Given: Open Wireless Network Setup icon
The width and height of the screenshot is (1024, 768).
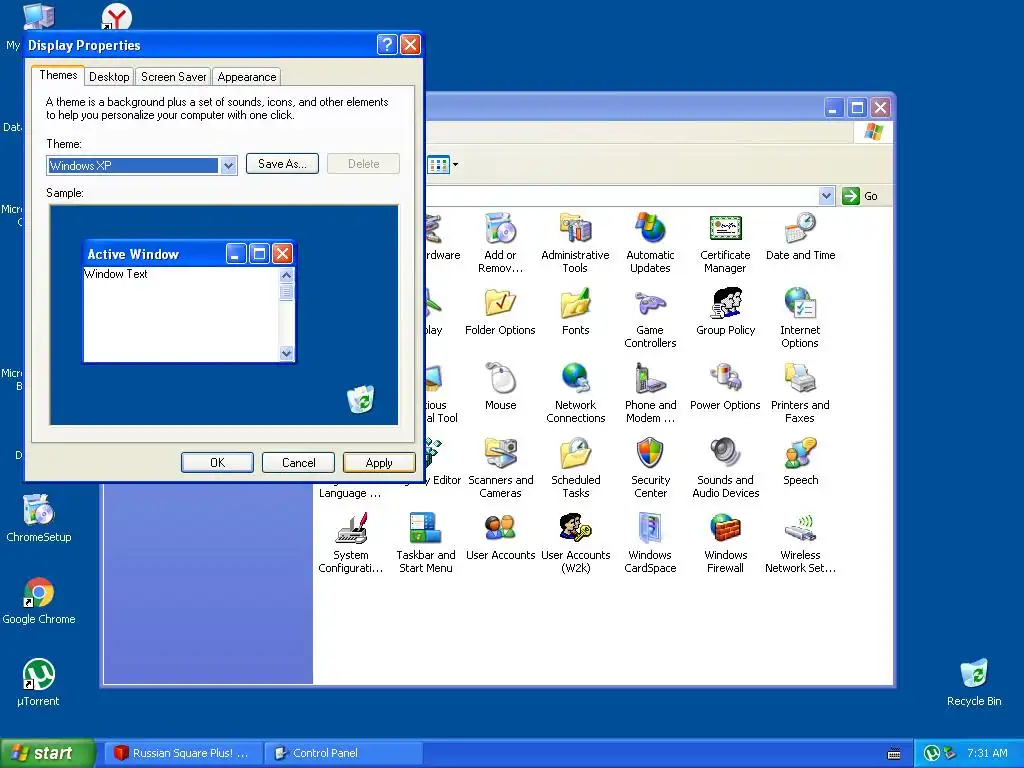Looking at the screenshot, I should pyautogui.click(x=800, y=528).
